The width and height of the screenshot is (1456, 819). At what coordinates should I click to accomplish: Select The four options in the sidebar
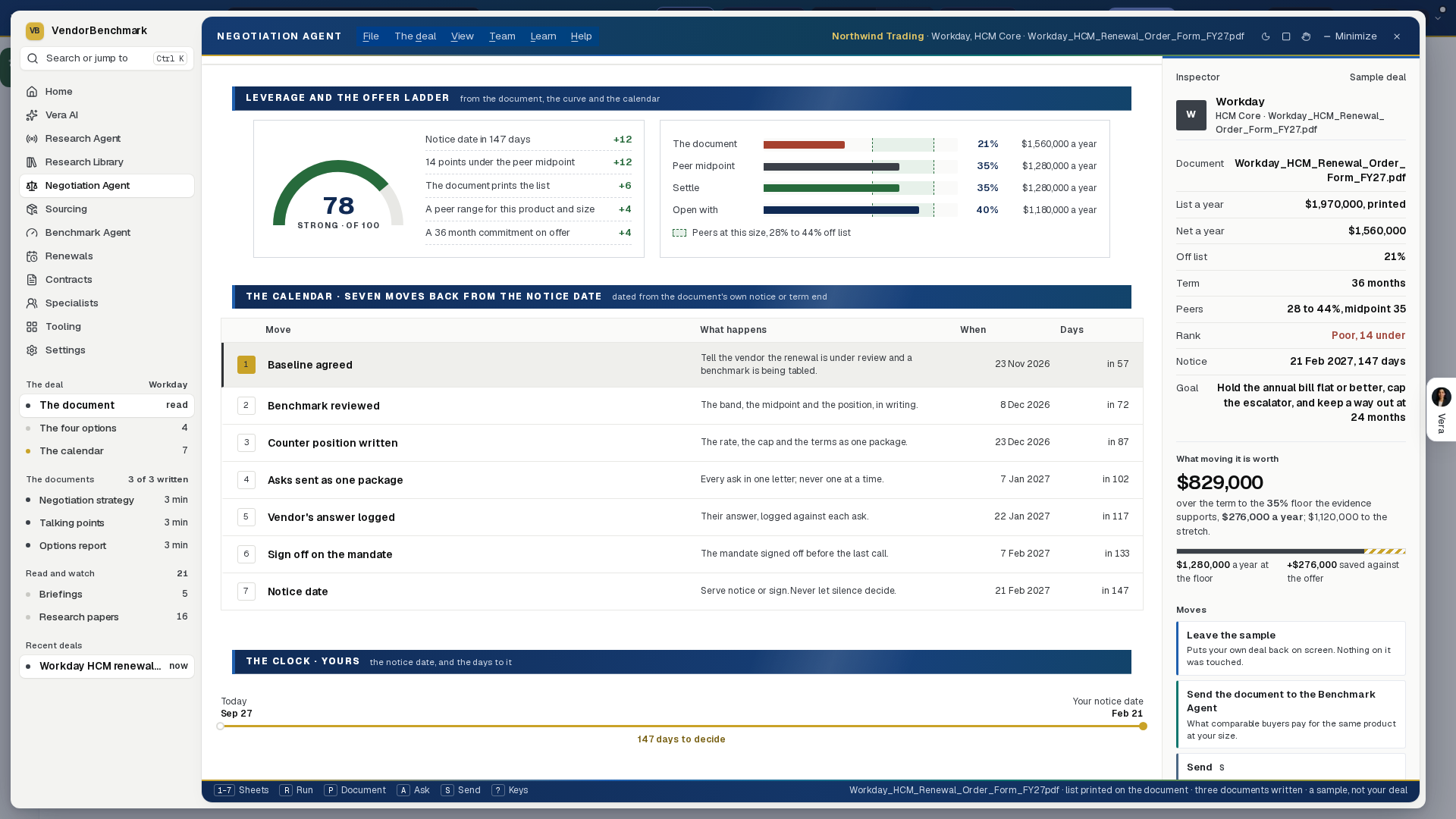tap(107, 428)
